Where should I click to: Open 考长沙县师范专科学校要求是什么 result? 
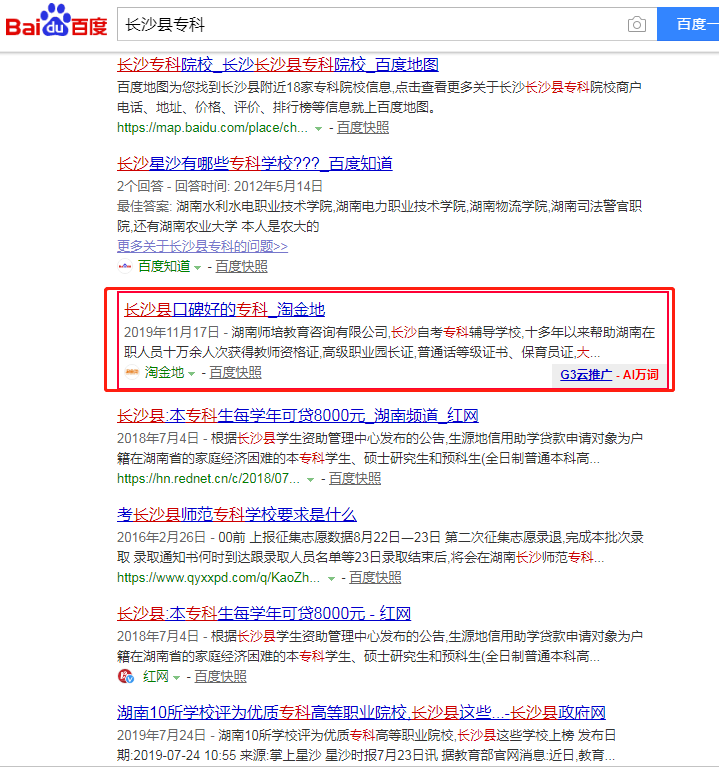click(237, 514)
